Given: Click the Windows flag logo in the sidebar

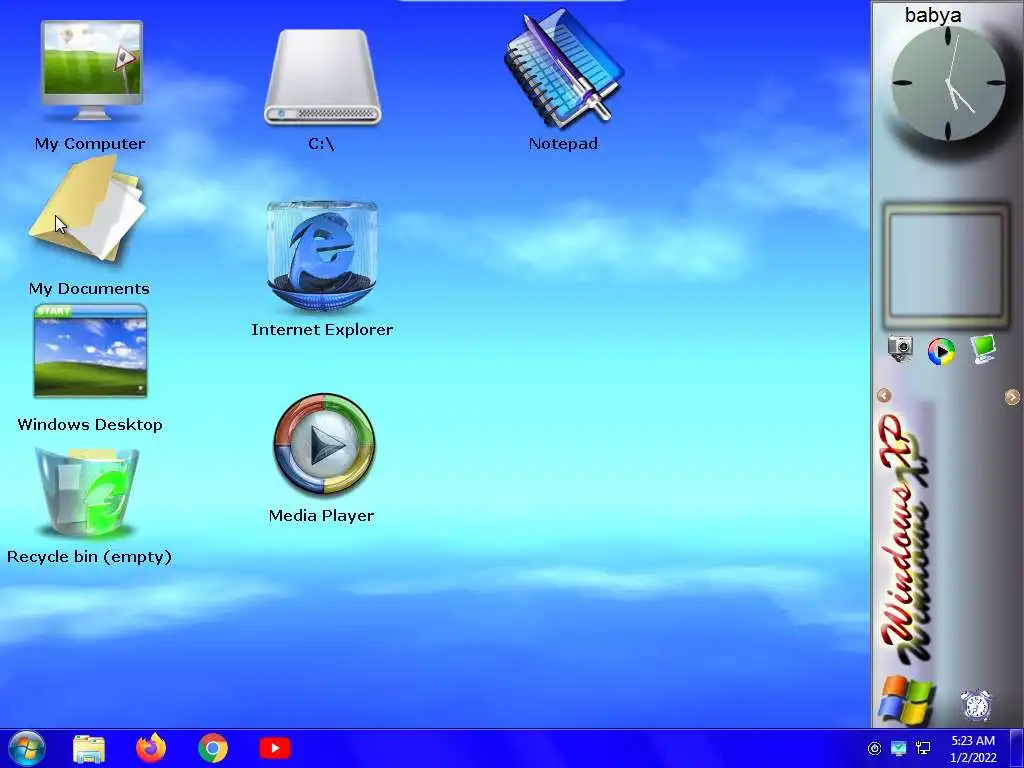Looking at the screenshot, I should coord(907,700).
